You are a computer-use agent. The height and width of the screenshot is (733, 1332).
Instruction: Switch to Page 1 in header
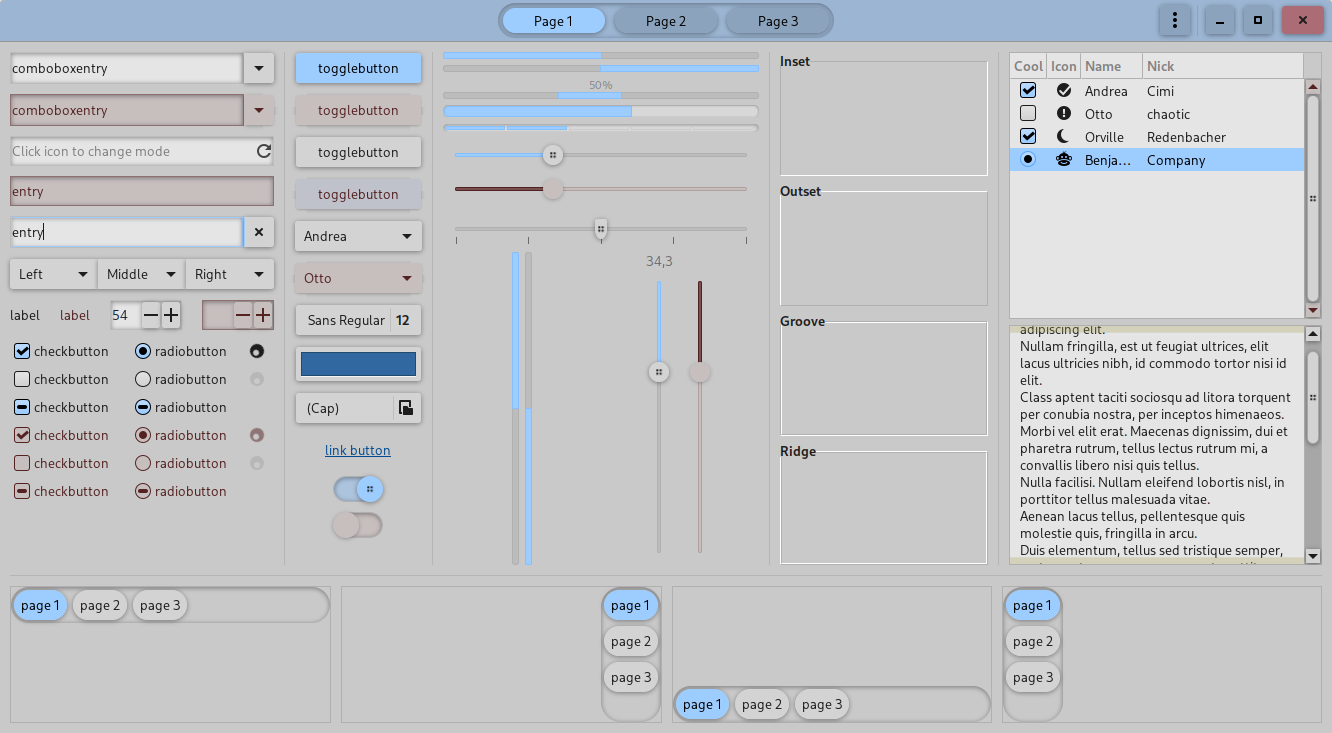point(554,21)
